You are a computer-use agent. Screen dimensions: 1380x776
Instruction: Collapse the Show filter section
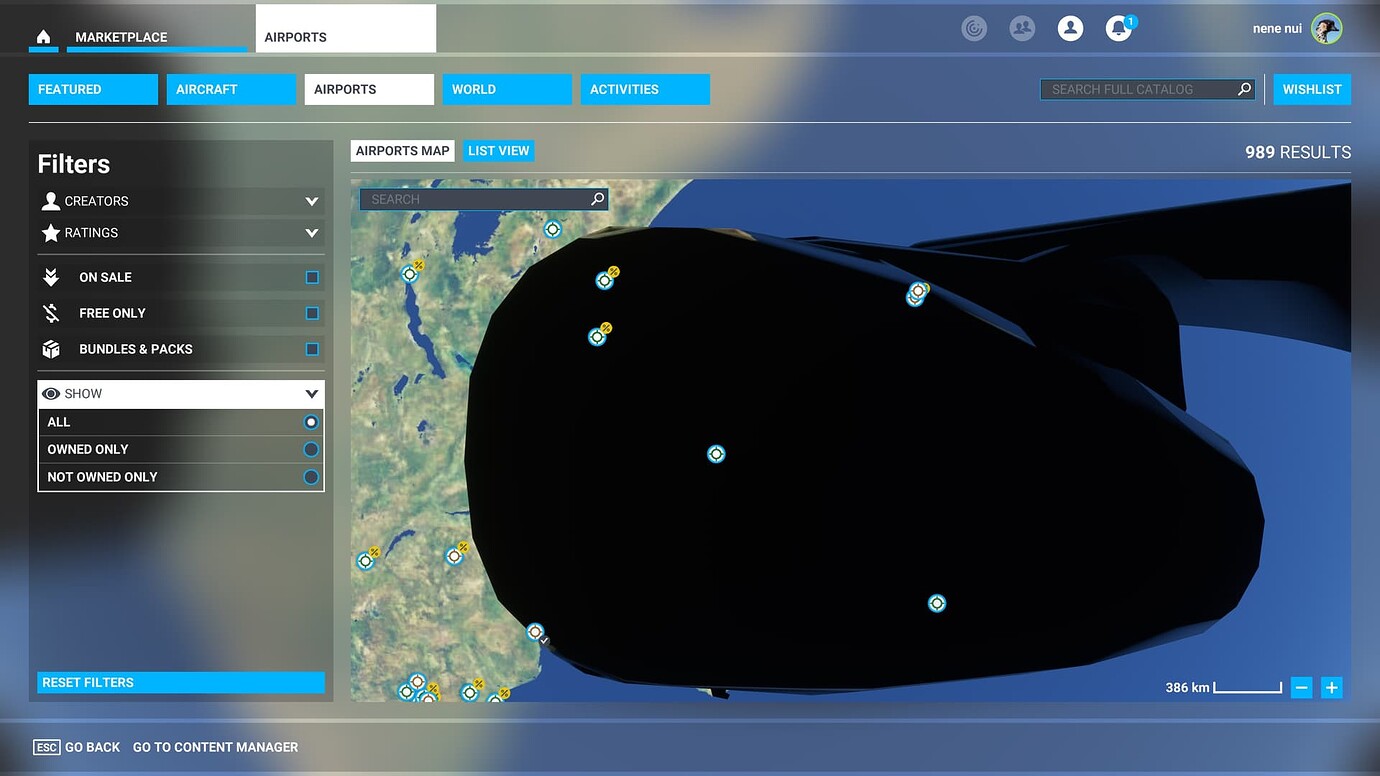pos(311,393)
